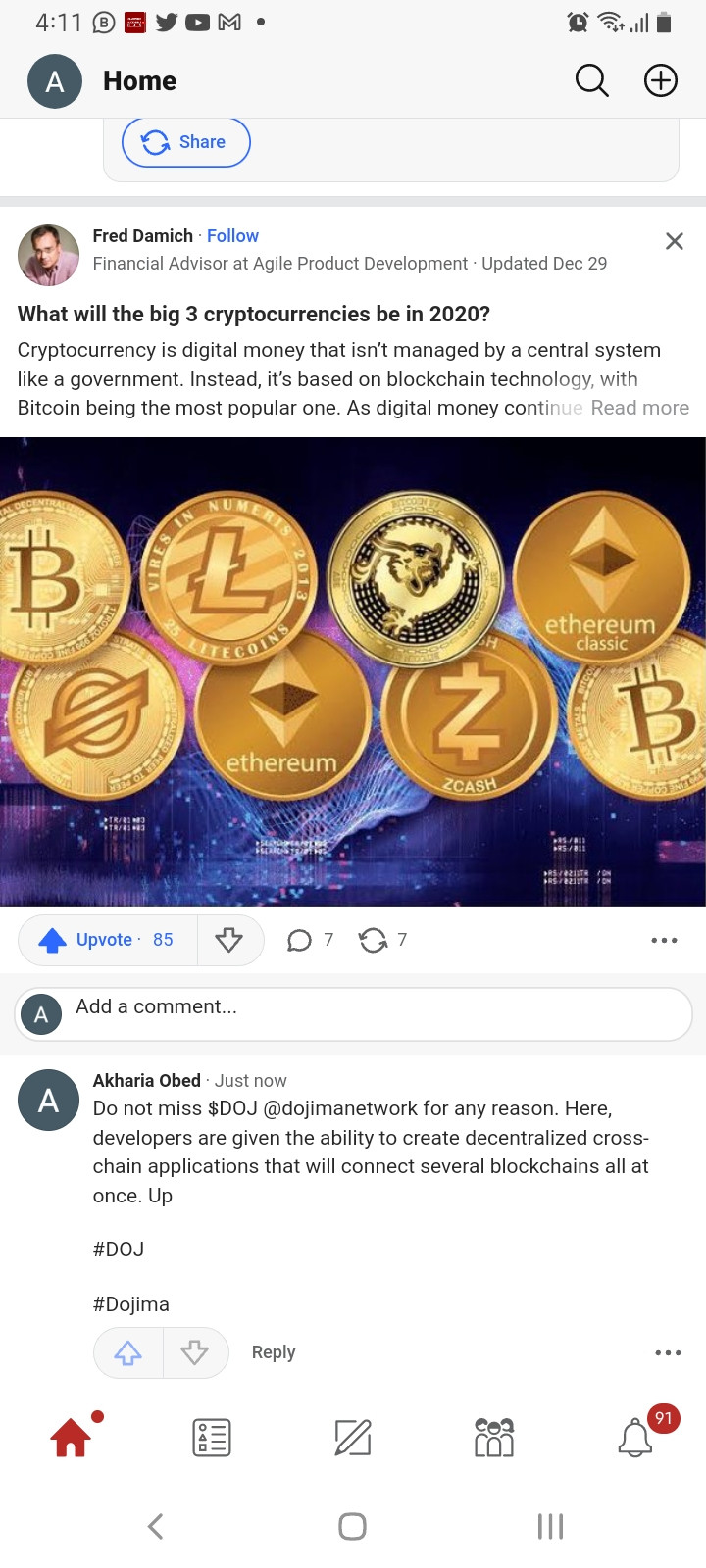Upvote Akharia Obed's comment
Screen dimensions: 706x1568
[x=128, y=1353]
